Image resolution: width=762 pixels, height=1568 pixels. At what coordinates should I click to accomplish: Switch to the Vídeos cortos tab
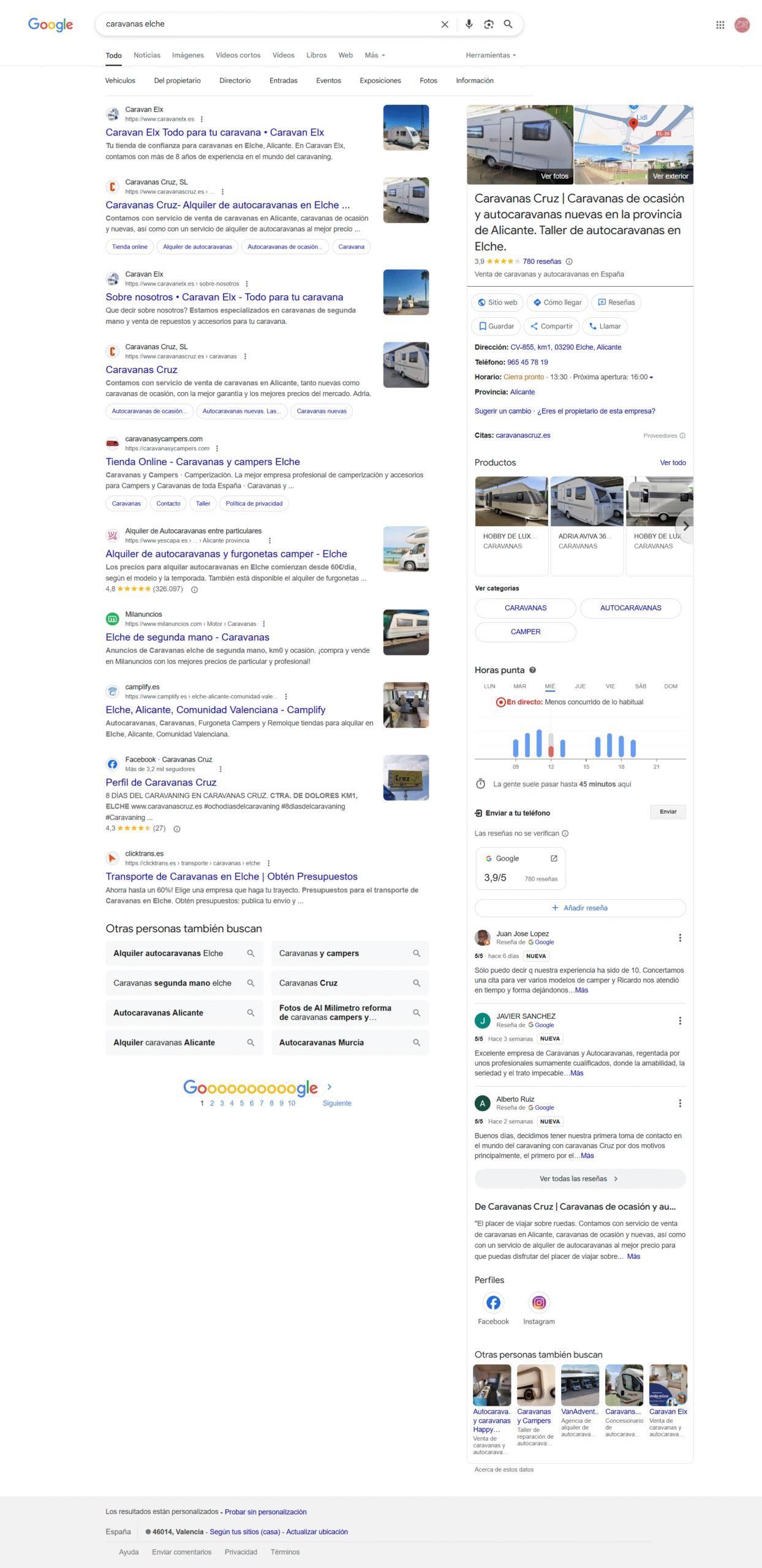(x=238, y=55)
